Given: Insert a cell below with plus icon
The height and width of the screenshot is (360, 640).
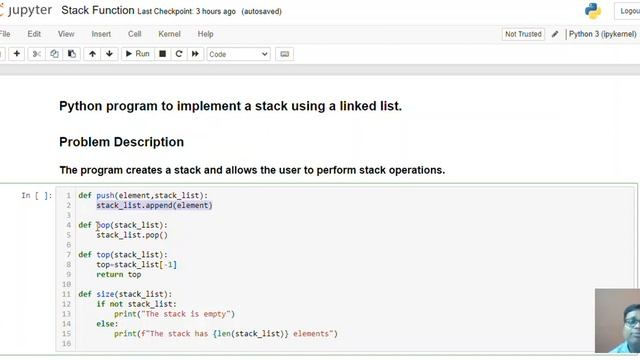Looking at the screenshot, I should 16,54.
